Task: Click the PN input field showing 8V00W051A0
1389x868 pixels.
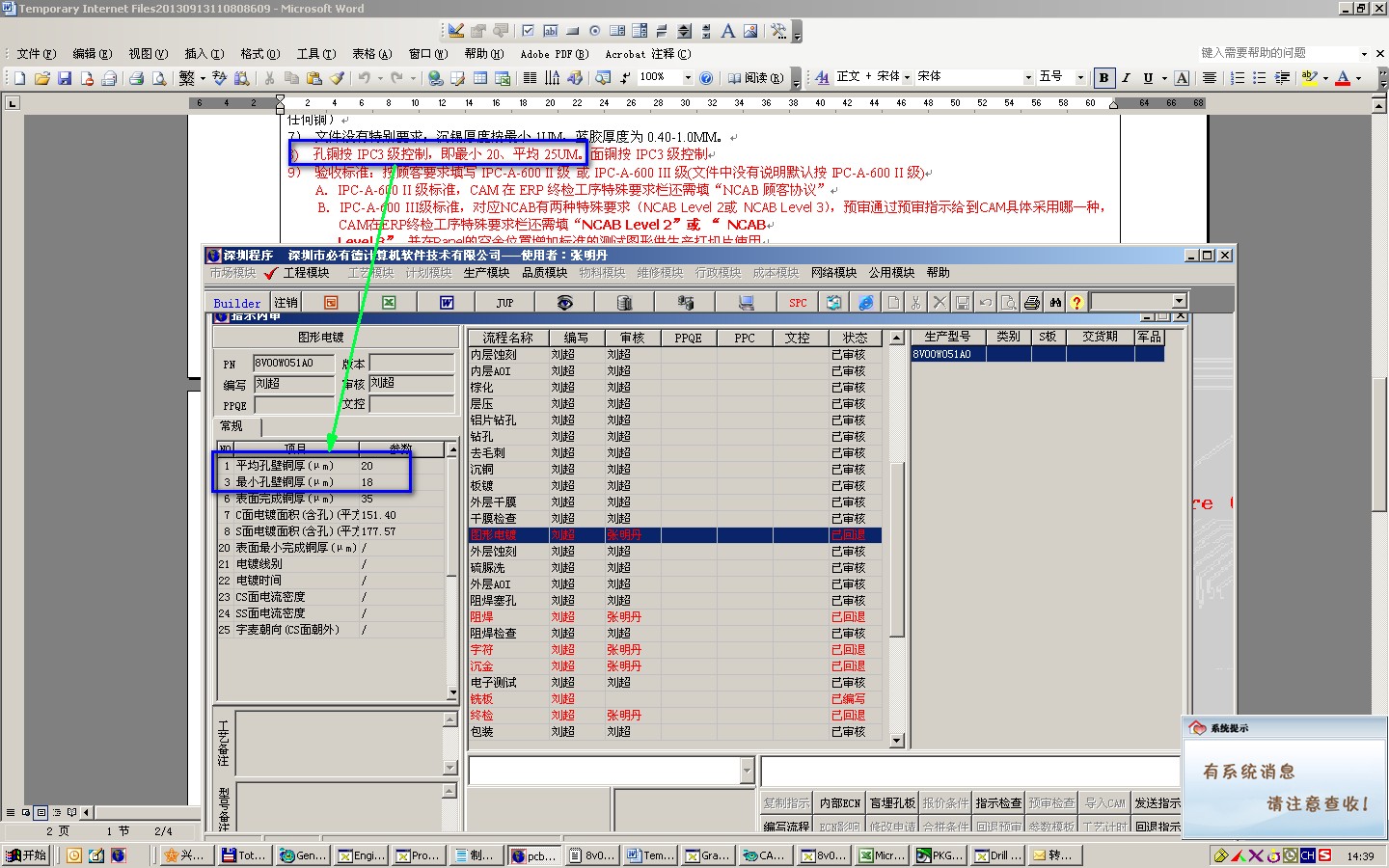Action: point(293,364)
